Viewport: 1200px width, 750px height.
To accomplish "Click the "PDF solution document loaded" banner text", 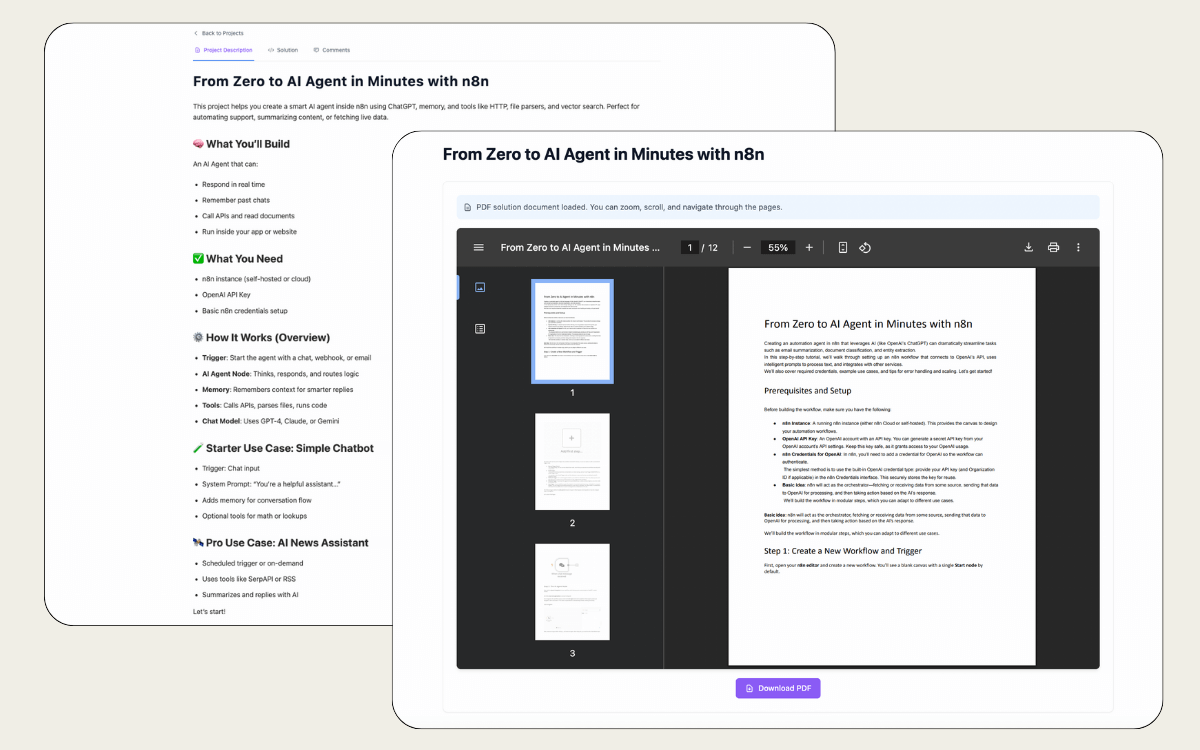I will (630, 207).
